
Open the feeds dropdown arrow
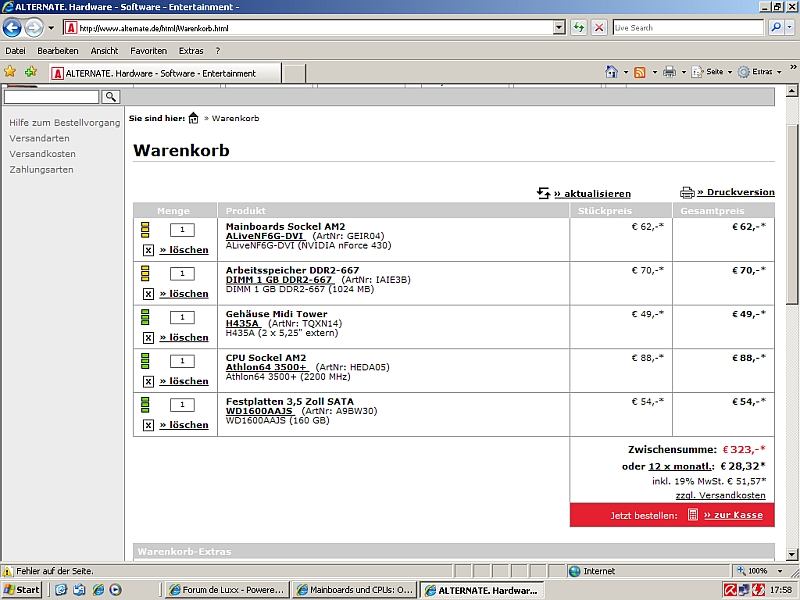pyautogui.click(x=655, y=72)
